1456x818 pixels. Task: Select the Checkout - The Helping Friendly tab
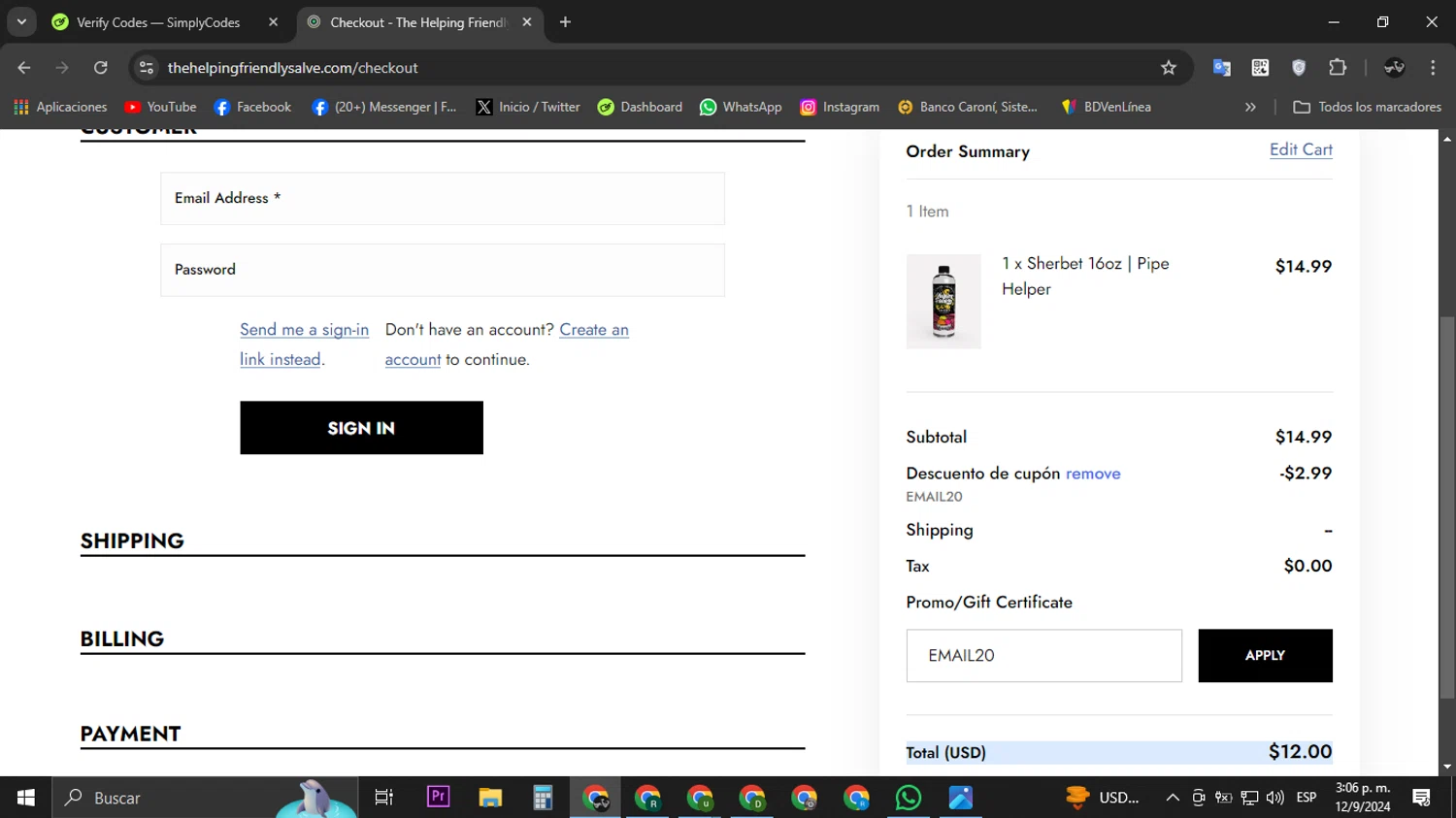(417, 22)
